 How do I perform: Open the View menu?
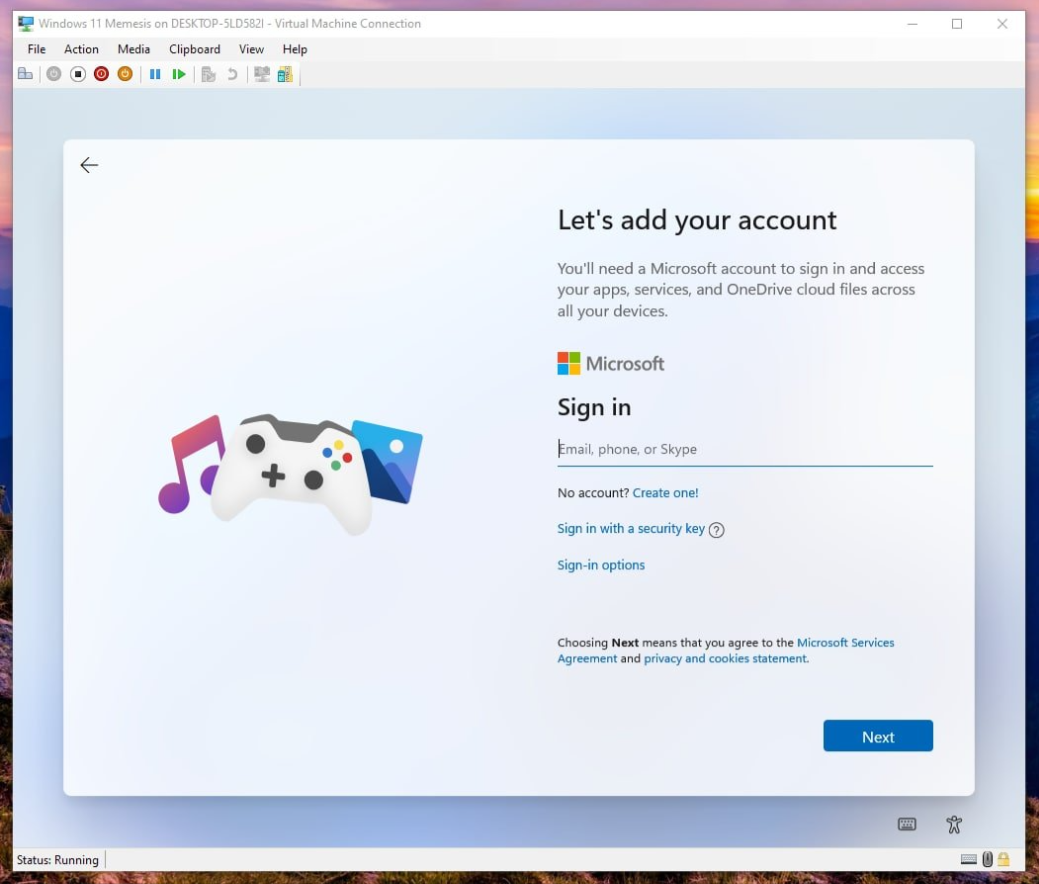point(251,49)
